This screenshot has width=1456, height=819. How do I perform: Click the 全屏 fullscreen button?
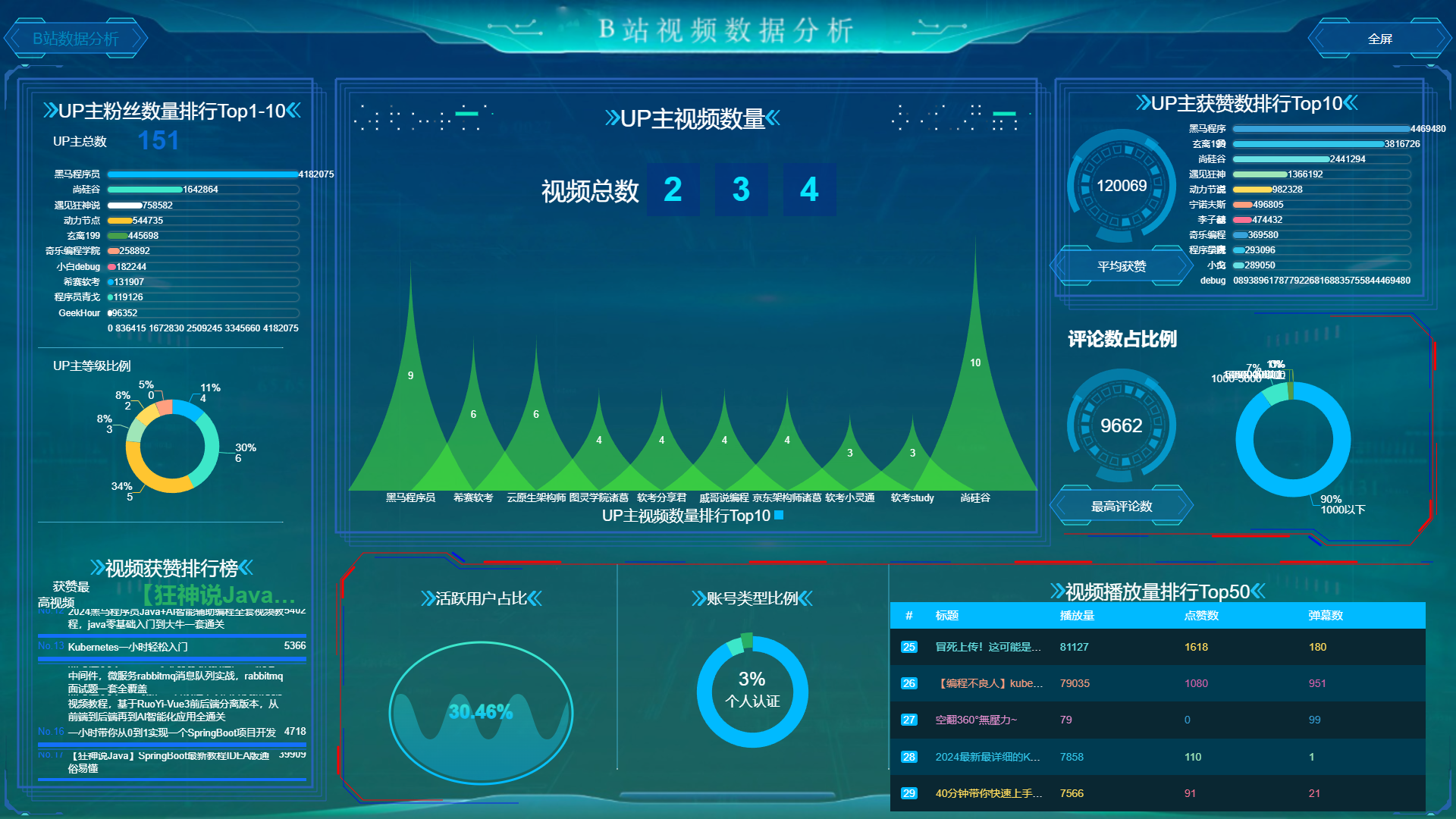(x=1379, y=39)
